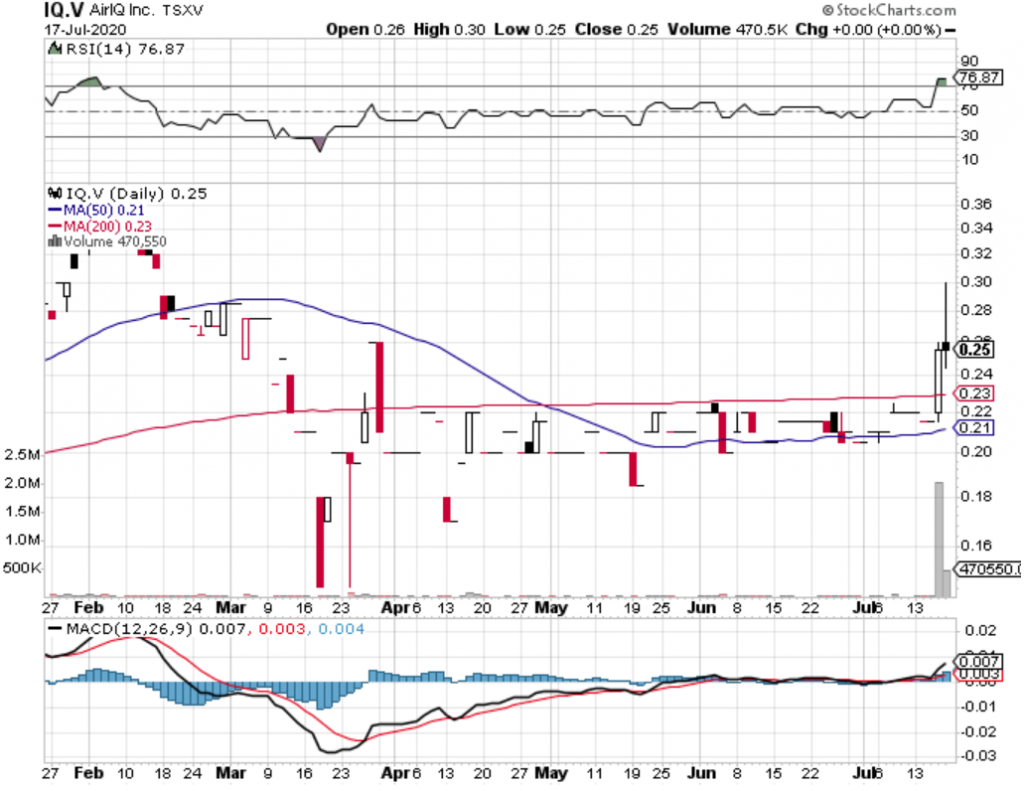Click the High 0.30 value
Image resolution: width=1024 pixels, height=791 pixels.
click(x=449, y=30)
